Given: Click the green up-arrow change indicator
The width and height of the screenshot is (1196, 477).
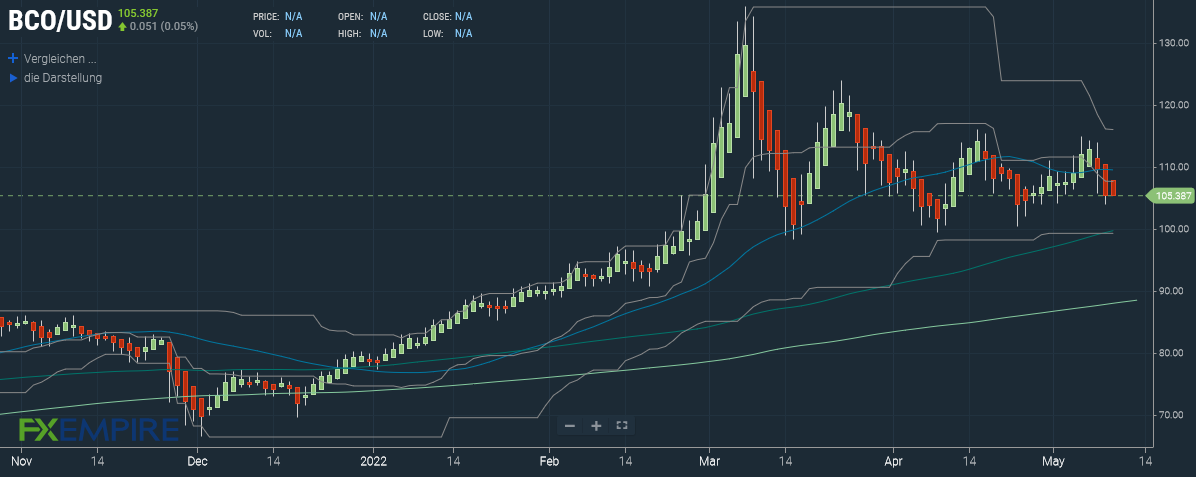Looking at the screenshot, I should (x=122, y=26).
